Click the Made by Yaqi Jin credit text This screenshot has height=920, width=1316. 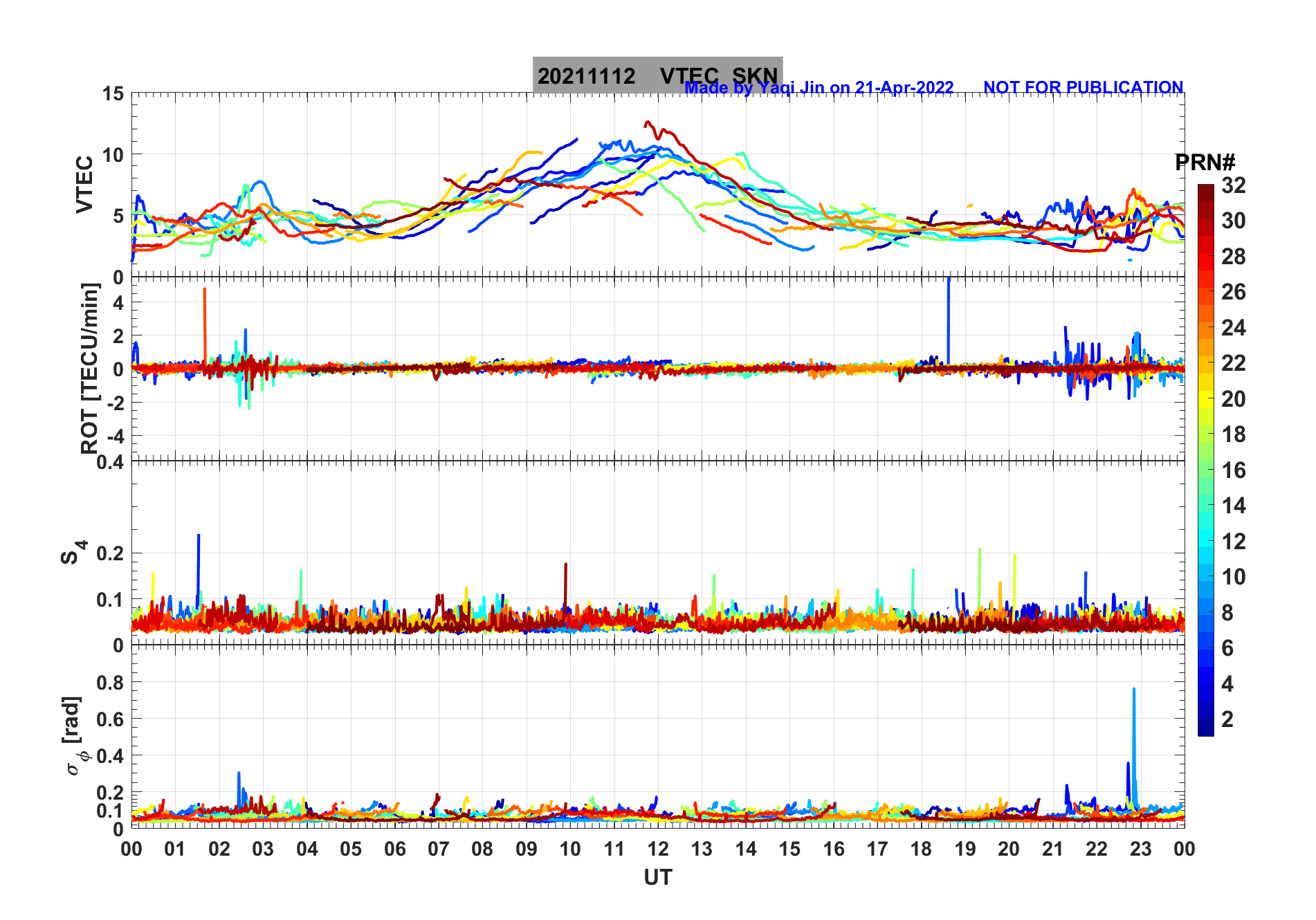pyautogui.click(x=819, y=88)
